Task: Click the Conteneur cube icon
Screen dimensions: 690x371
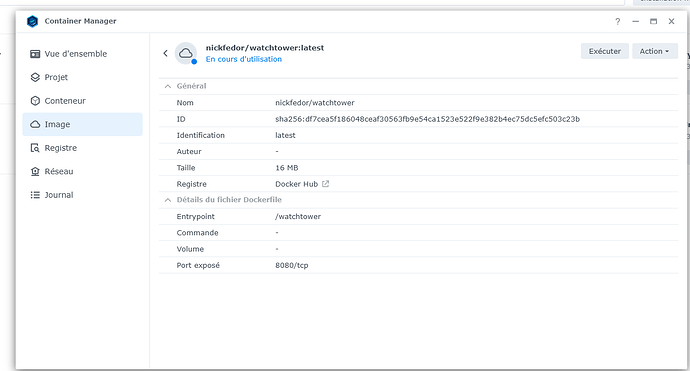Action: pyautogui.click(x=35, y=101)
